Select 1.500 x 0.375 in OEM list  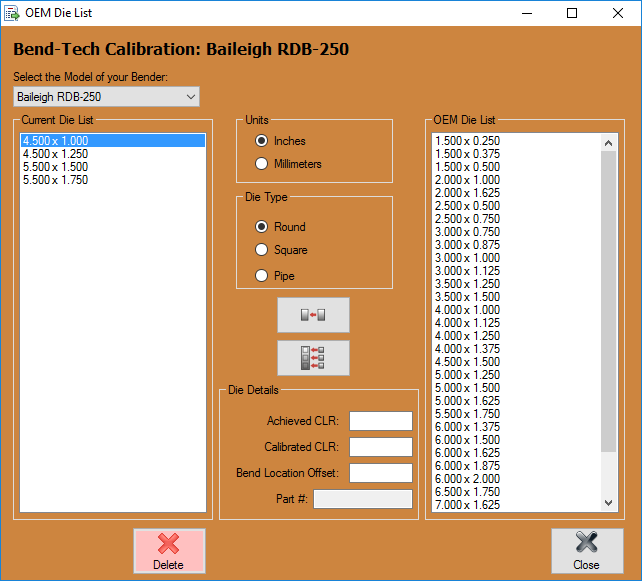(x=517, y=154)
